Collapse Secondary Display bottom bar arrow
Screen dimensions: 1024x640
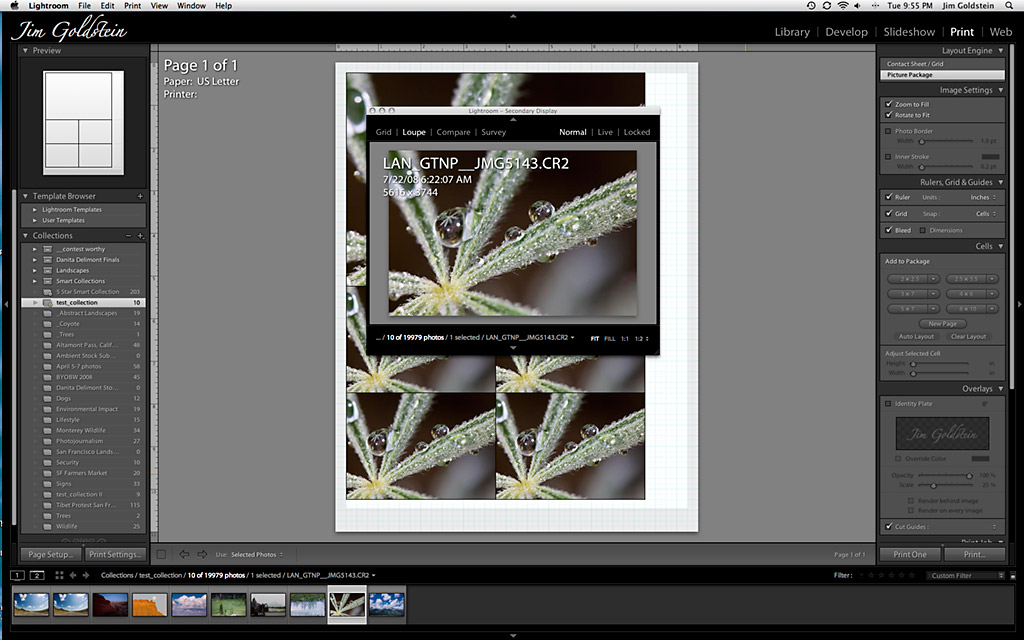point(513,348)
